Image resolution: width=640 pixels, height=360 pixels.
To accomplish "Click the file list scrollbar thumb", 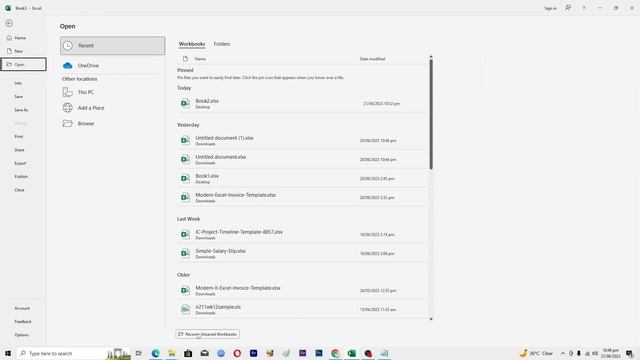I will pyautogui.click(x=431, y=113).
